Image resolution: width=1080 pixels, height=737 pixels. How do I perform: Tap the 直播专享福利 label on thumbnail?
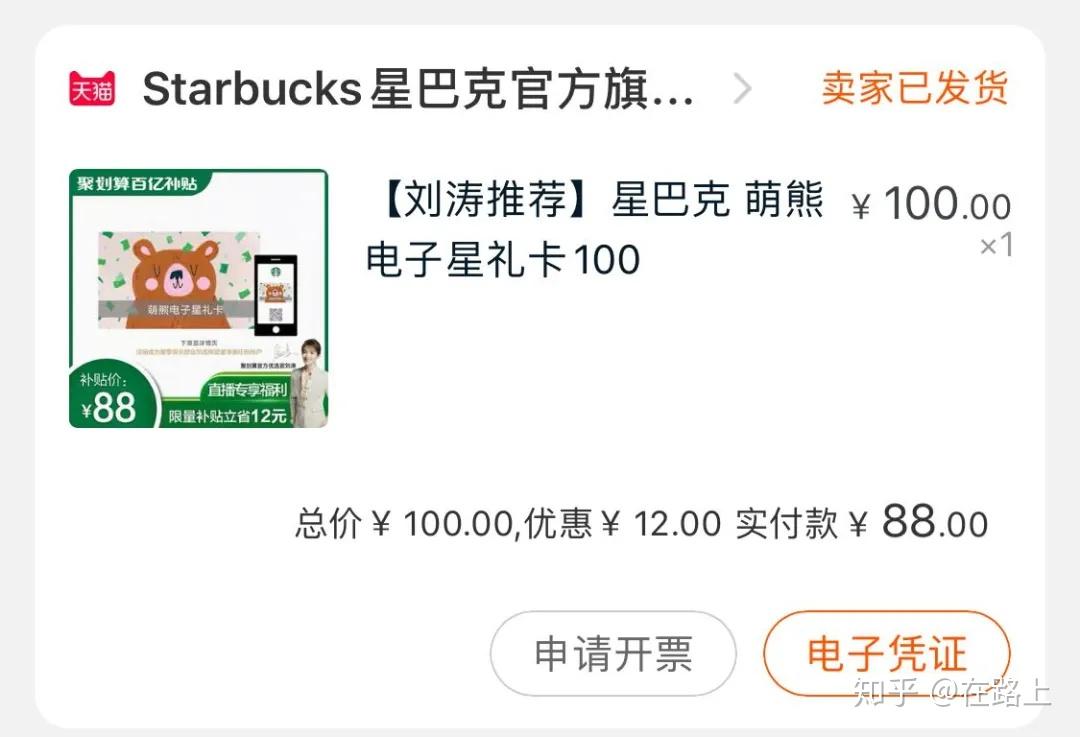(x=247, y=390)
